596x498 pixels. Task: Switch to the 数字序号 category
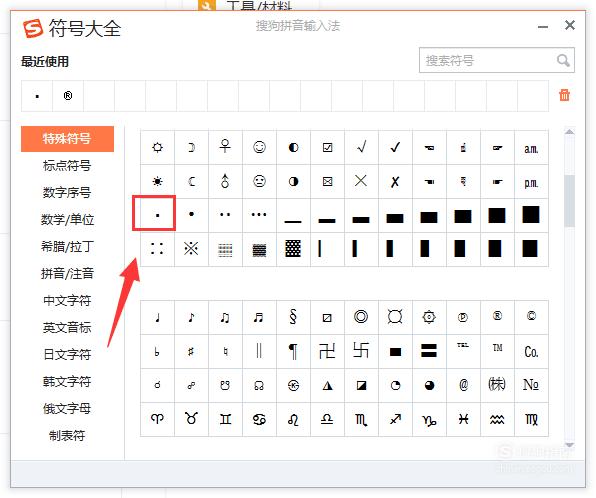[67, 193]
